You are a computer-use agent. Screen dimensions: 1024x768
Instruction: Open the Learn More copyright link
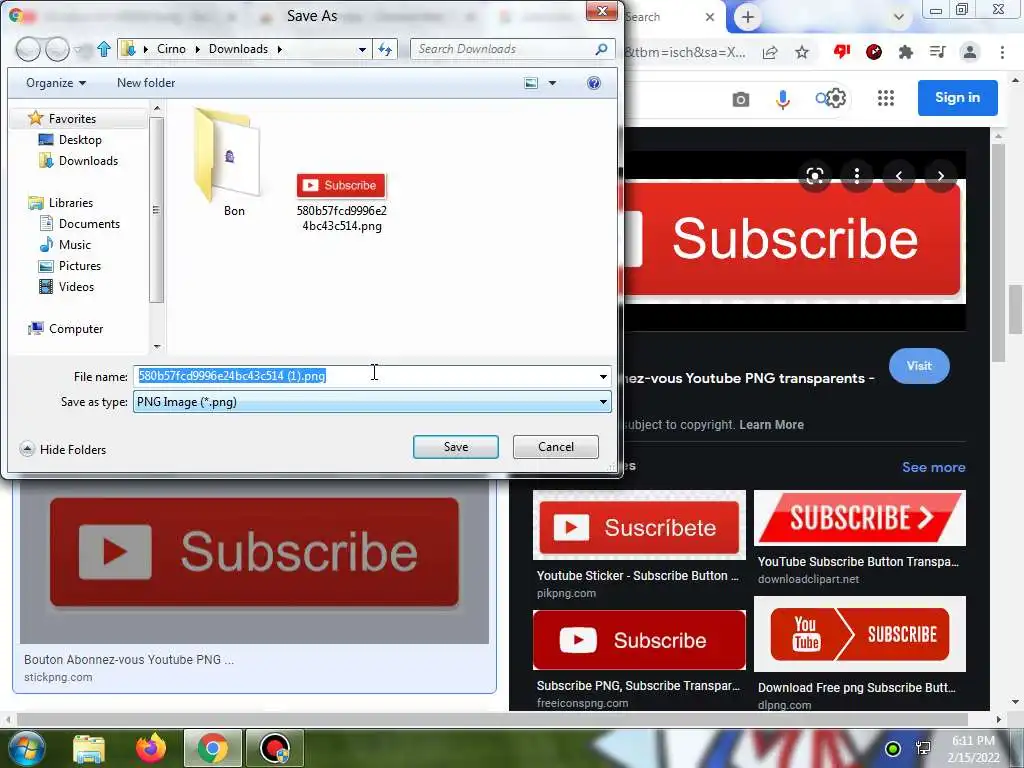pyautogui.click(x=771, y=424)
